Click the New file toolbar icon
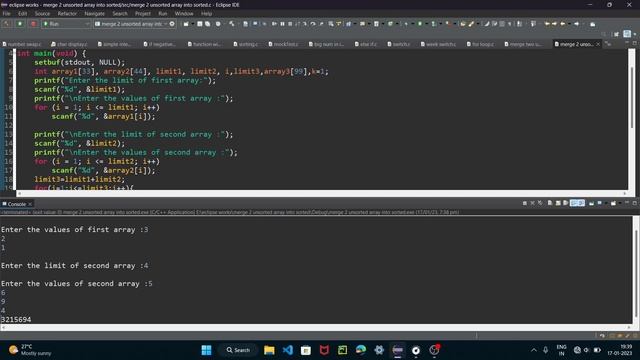The image size is (640, 360). [x=186, y=24]
